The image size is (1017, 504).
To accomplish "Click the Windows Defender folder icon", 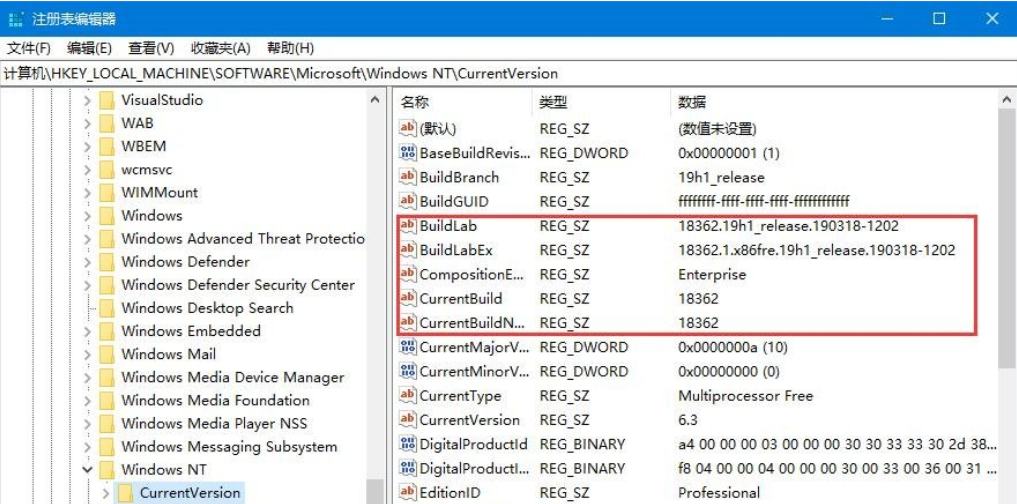I will coord(107,261).
